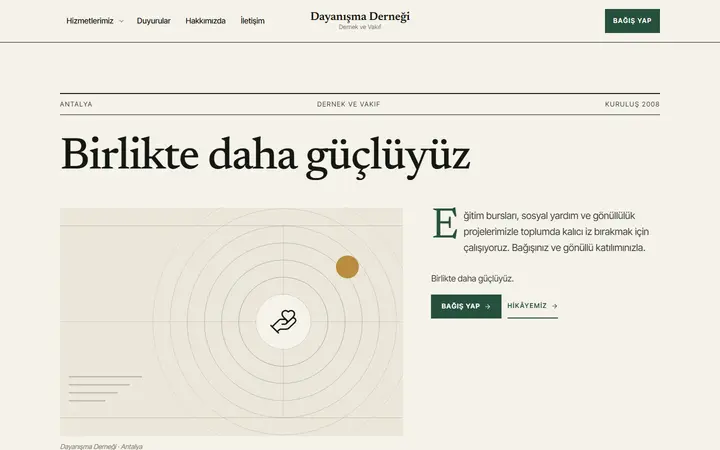Image resolution: width=720 pixels, height=450 pixels.
Task: Click the Dayanışma Derneği · Antalya caption
Action: (101, 446)
